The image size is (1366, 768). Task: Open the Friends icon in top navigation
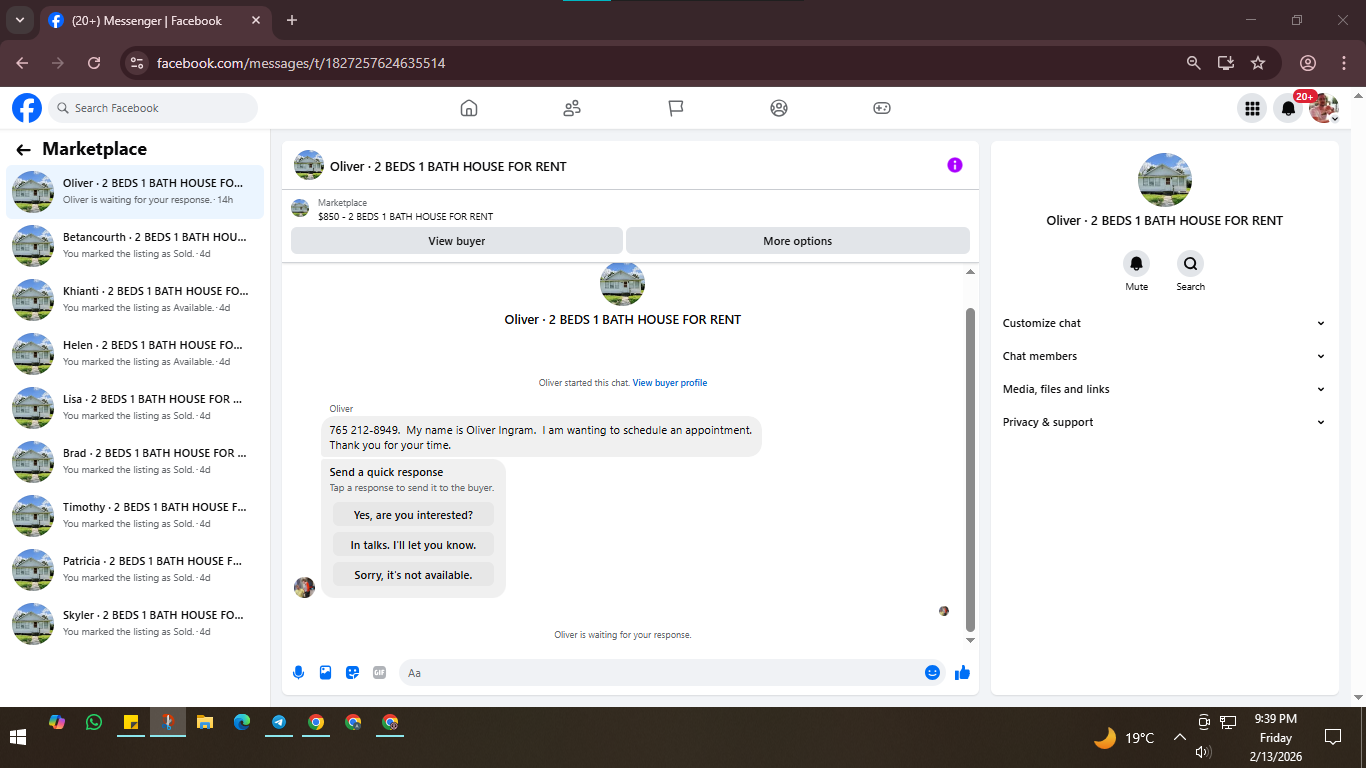coord(572,108)
